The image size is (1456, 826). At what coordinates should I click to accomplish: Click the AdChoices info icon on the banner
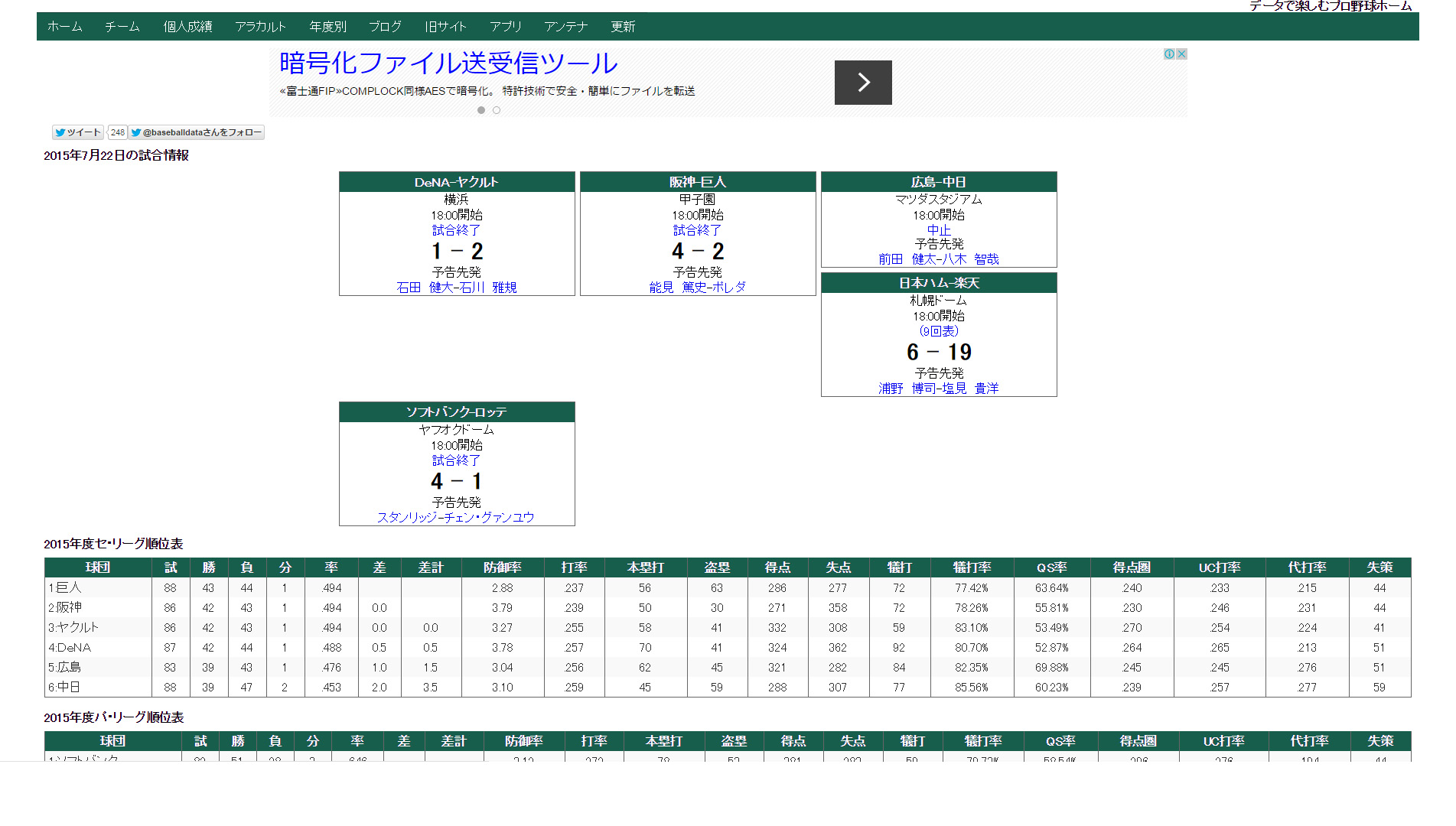tap(1169, 54)
